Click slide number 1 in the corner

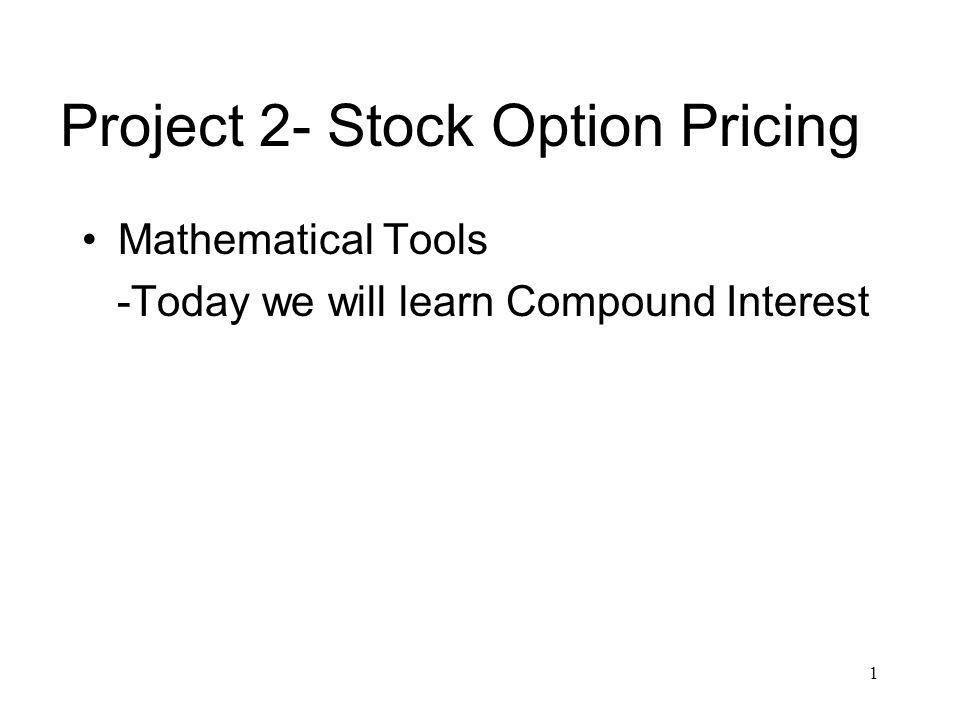point(874,673)
